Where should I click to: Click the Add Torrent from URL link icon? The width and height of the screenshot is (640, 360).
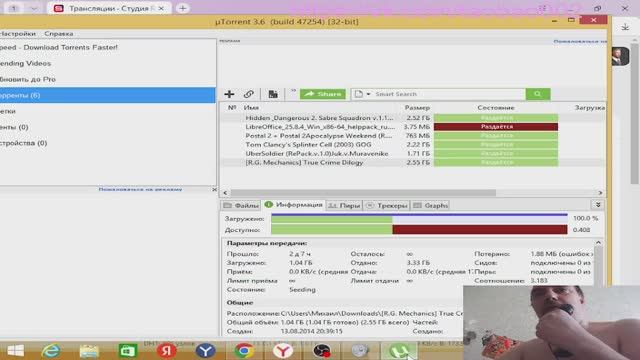coord(249,94)
